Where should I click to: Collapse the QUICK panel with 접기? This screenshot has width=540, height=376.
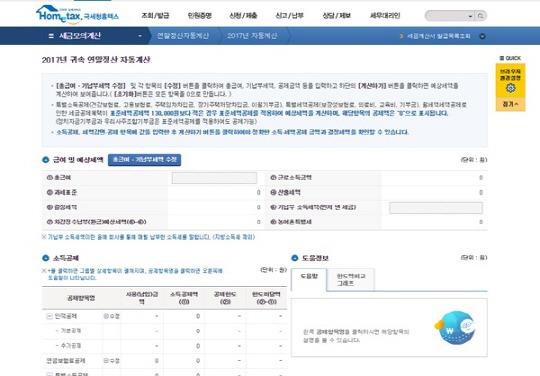[510, 104]
